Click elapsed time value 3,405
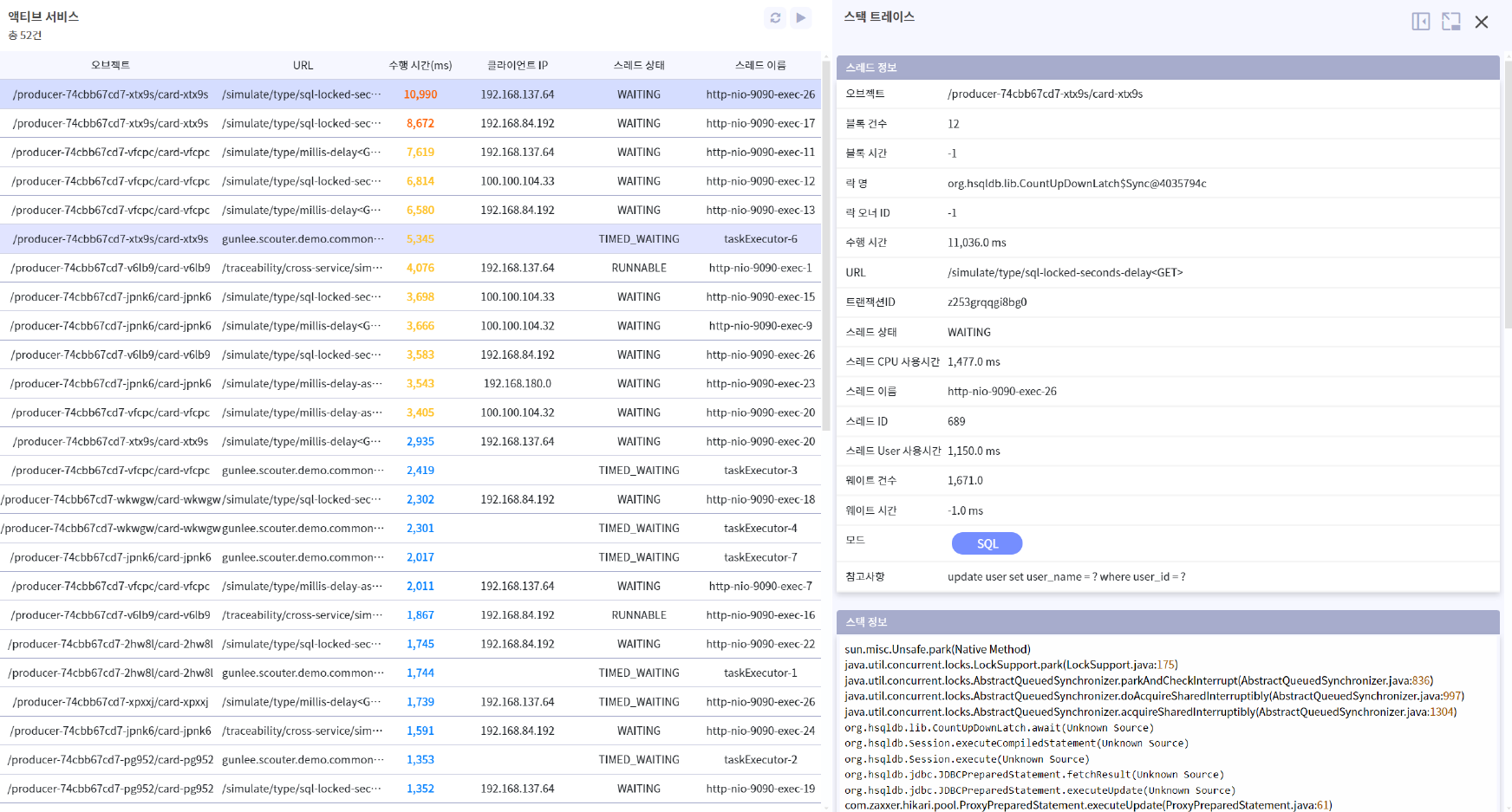The height and width of the screenshot is (812, 1512). [420, 412]
